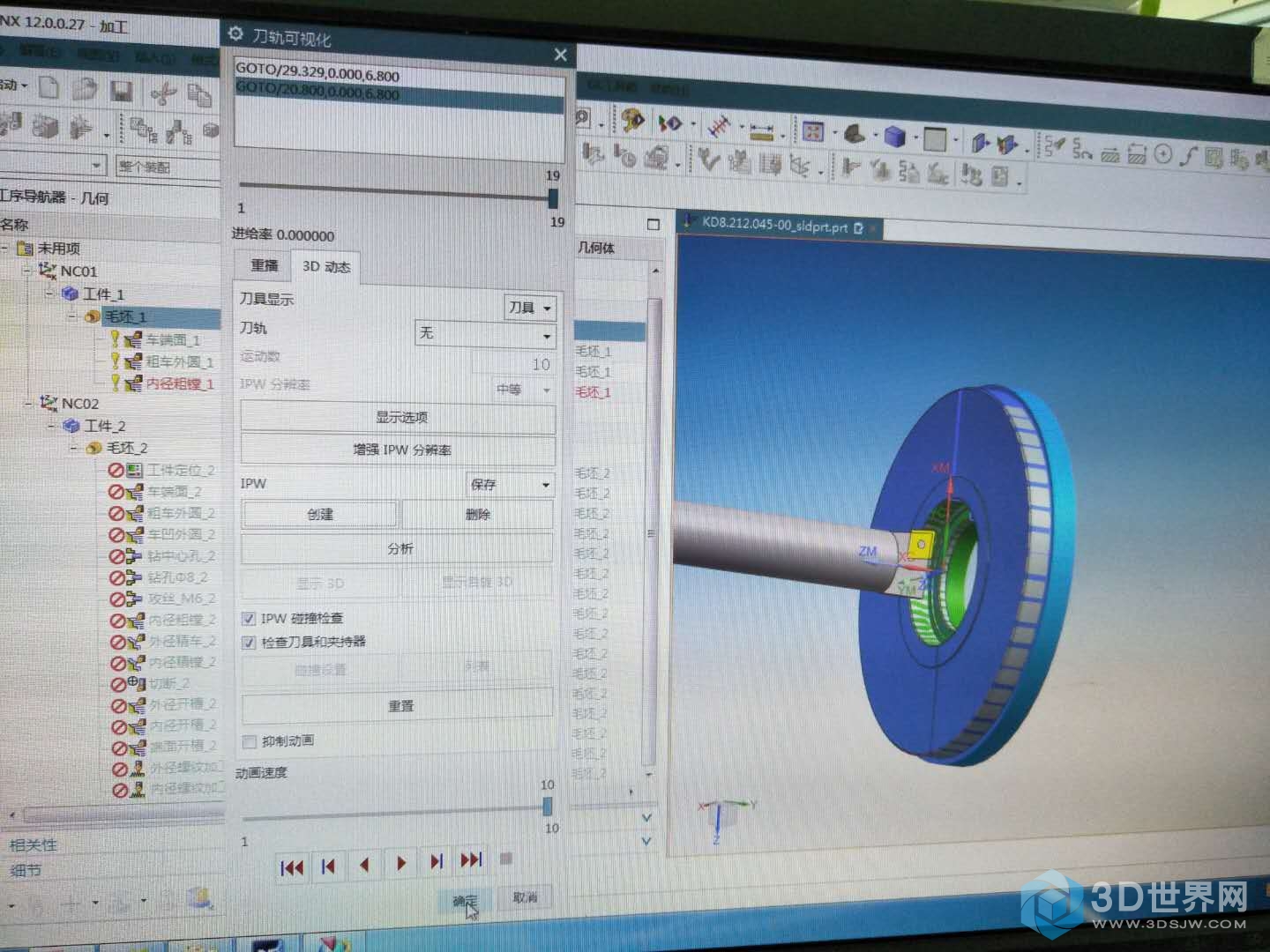Open the 相关性 panel section
The height and width of the screenshot is (952, 1270).
[x=34, y=844]
